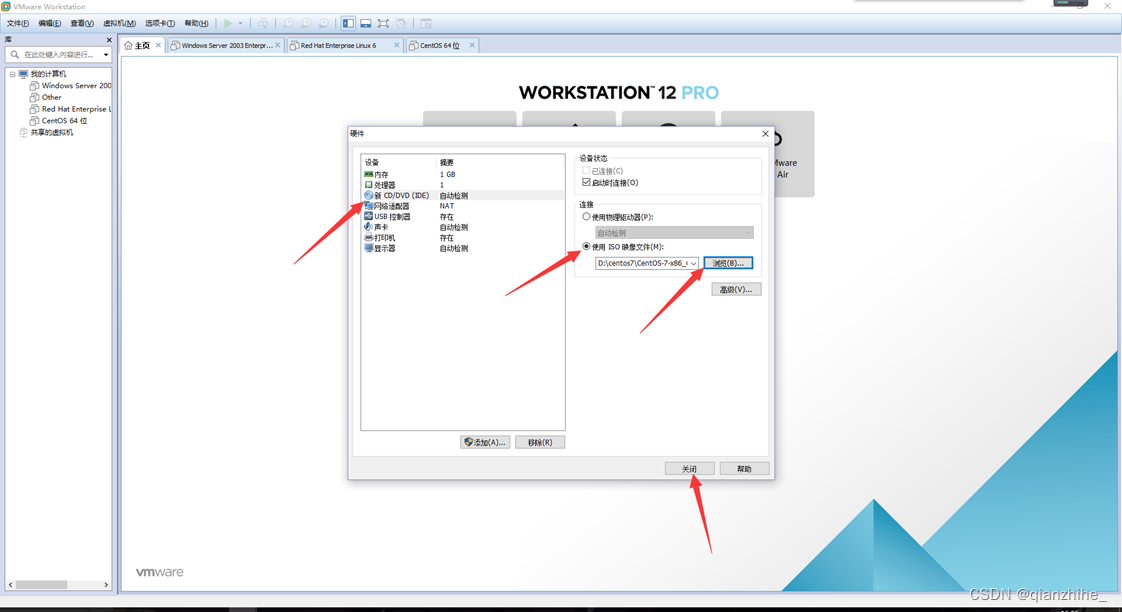
Task: Toggle the thumbnail bar view icon
Action: [x=366, y=24]
